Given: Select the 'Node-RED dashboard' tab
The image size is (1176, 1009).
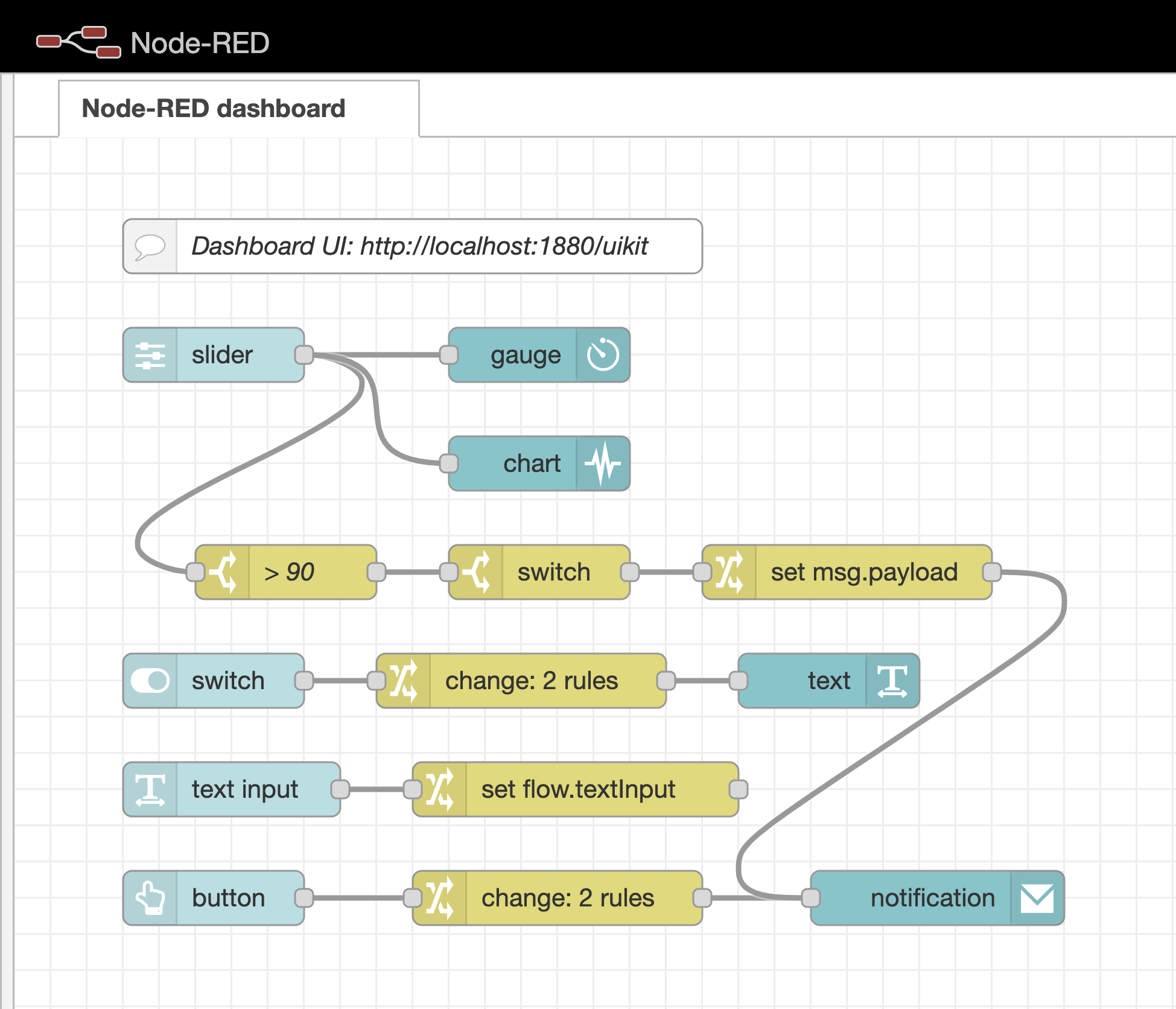Looking at the screenshot, I should coord(214,109).
